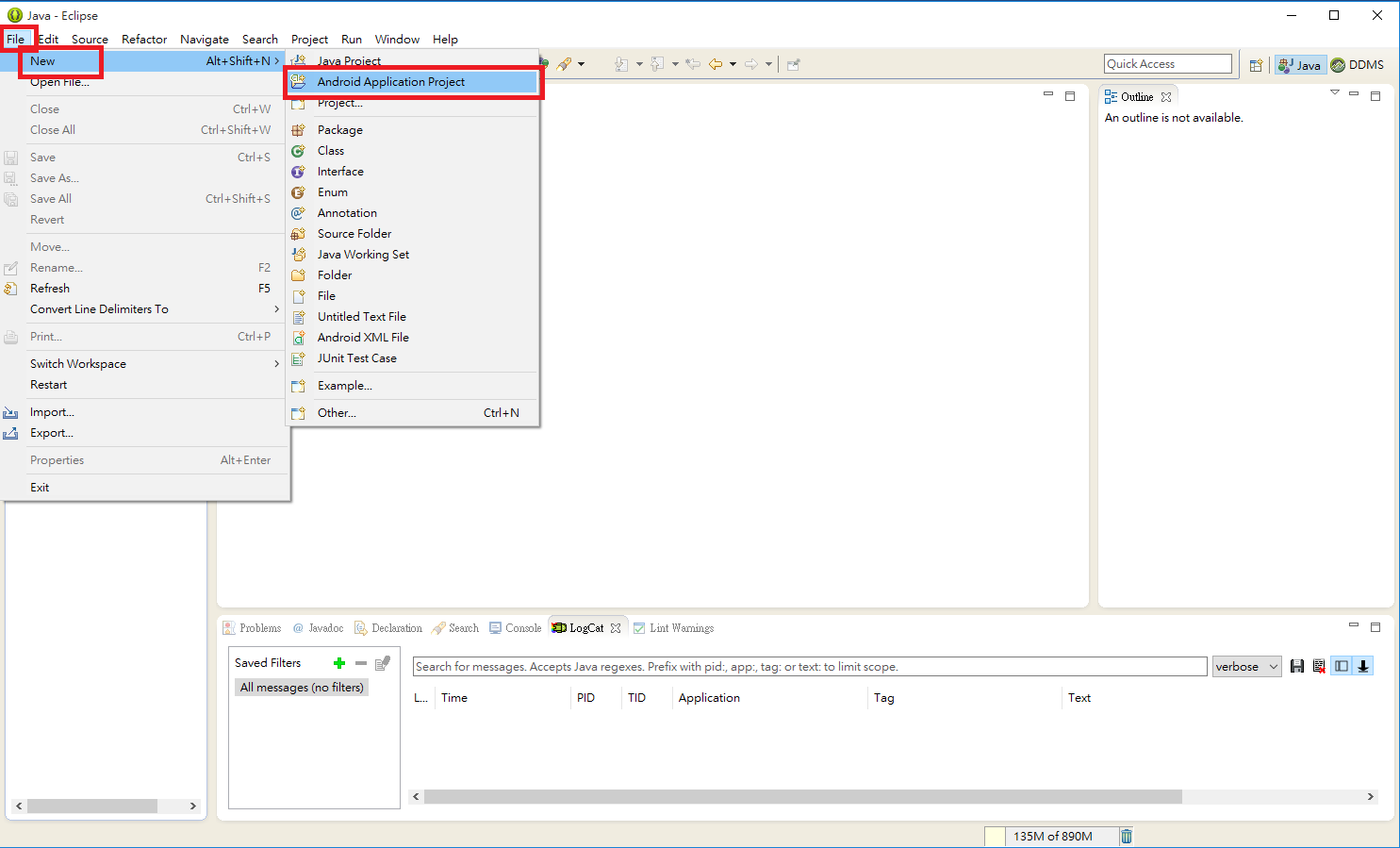Toggle LogCat scroll lock arrow button

click(x=1363, y=666)
